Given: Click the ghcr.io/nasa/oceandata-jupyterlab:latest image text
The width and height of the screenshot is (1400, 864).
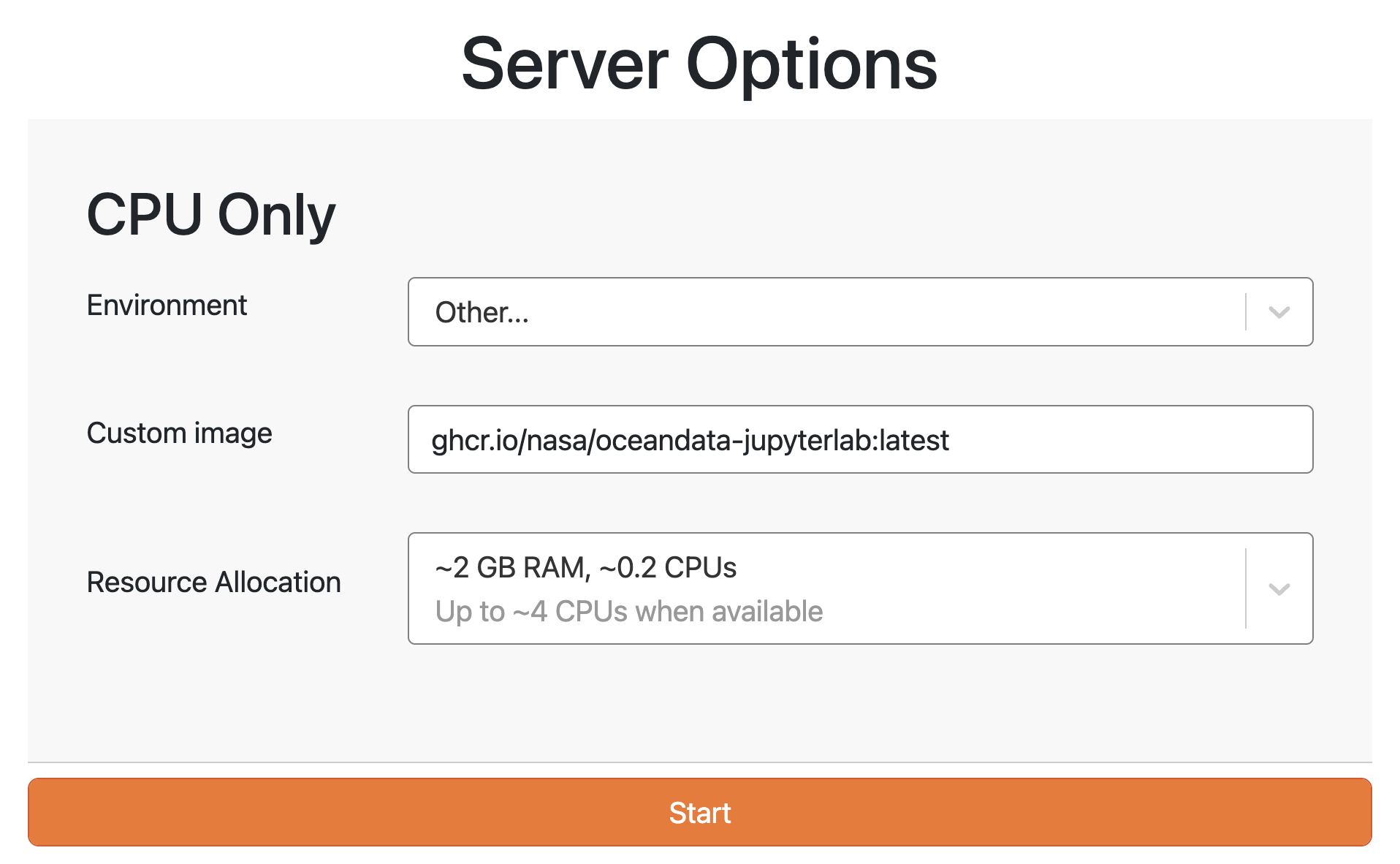Looking at the screenshot, I should point(690,441).
